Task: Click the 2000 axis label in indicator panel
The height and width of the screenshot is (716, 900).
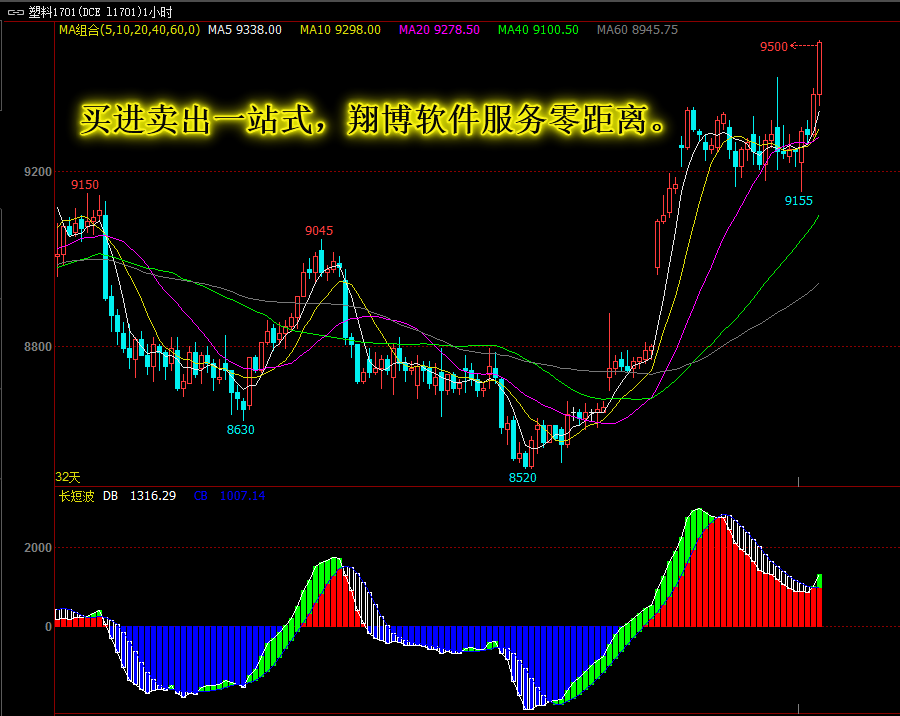Action: (x=38, y=548)
